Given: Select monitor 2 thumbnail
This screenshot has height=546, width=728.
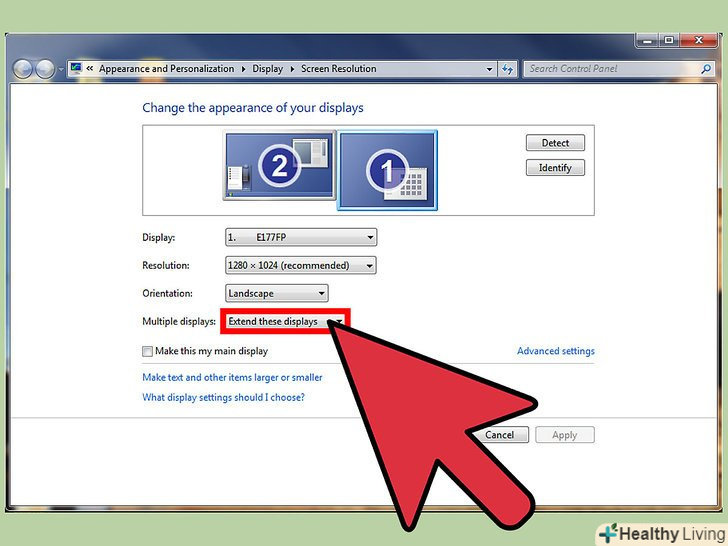Looking at the screenshot, I should [279, 165].
